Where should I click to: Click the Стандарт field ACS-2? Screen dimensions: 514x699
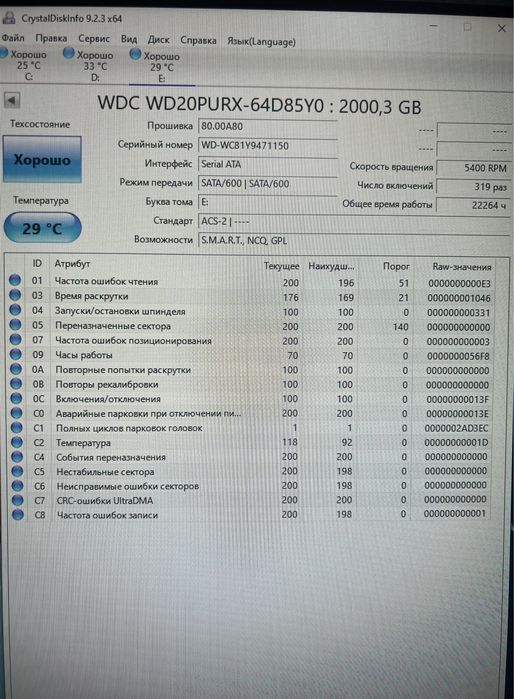354,221
